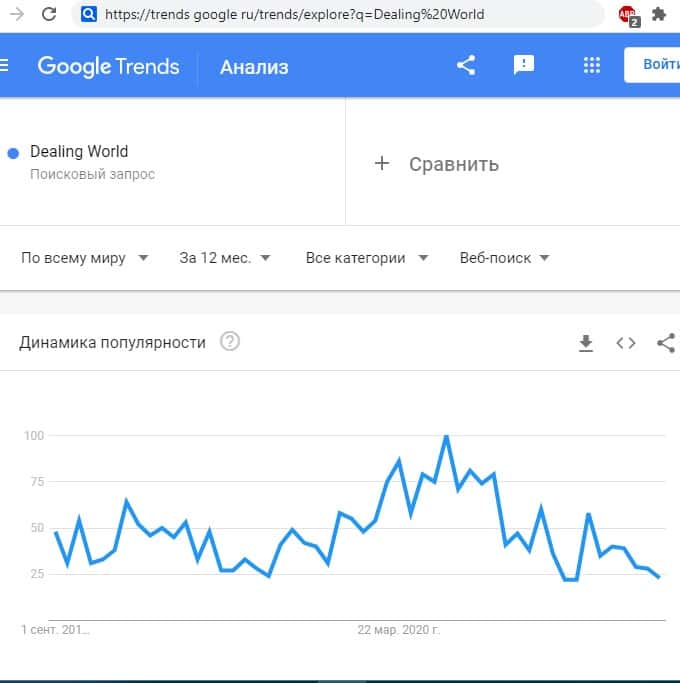Click the forward navigation arrow
Screen dimensions: 680x683
tap(18, 14)
